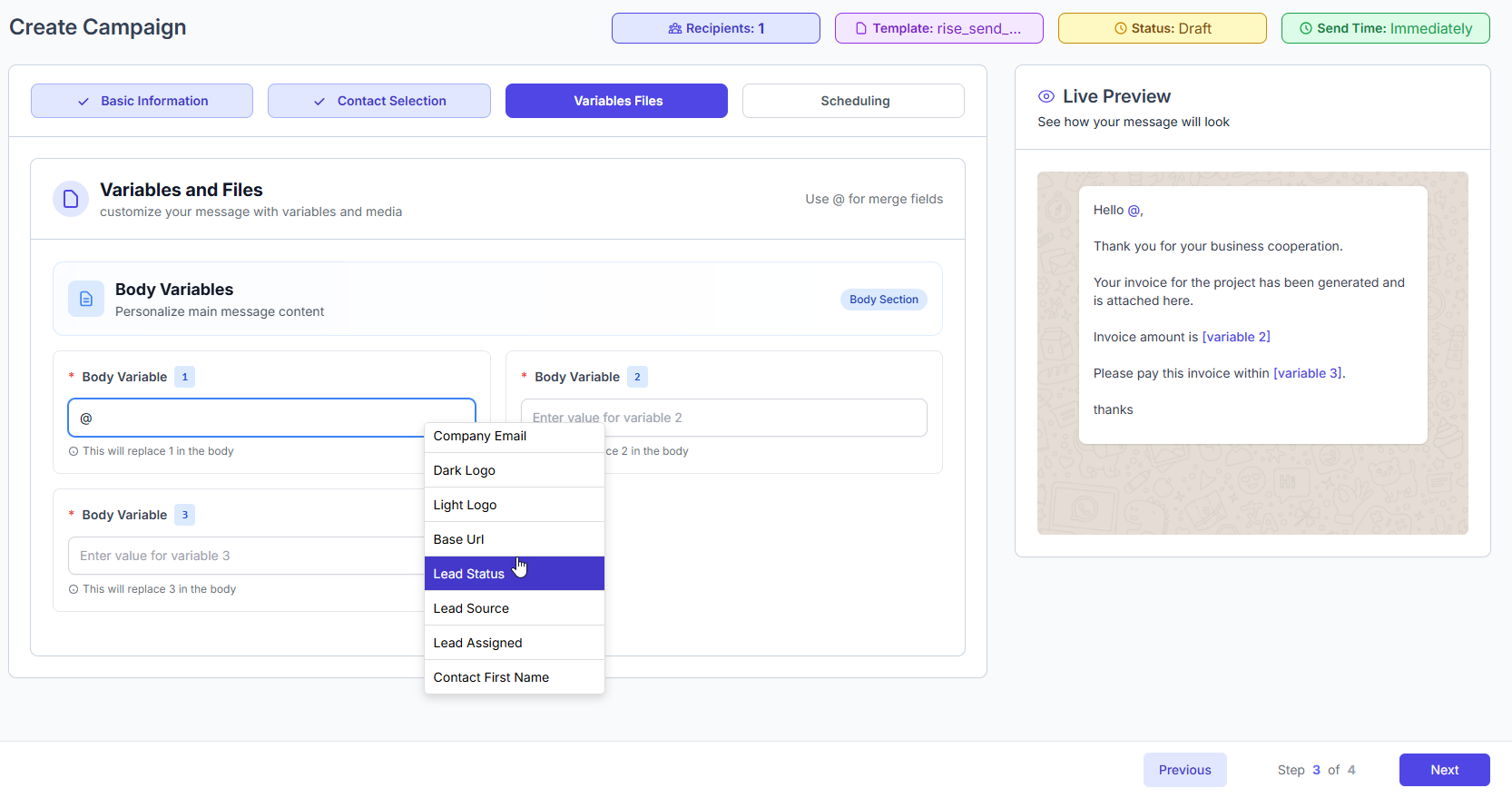Go to the Contact Selection step
This screenshot has width=1512, height=798.
378,101
